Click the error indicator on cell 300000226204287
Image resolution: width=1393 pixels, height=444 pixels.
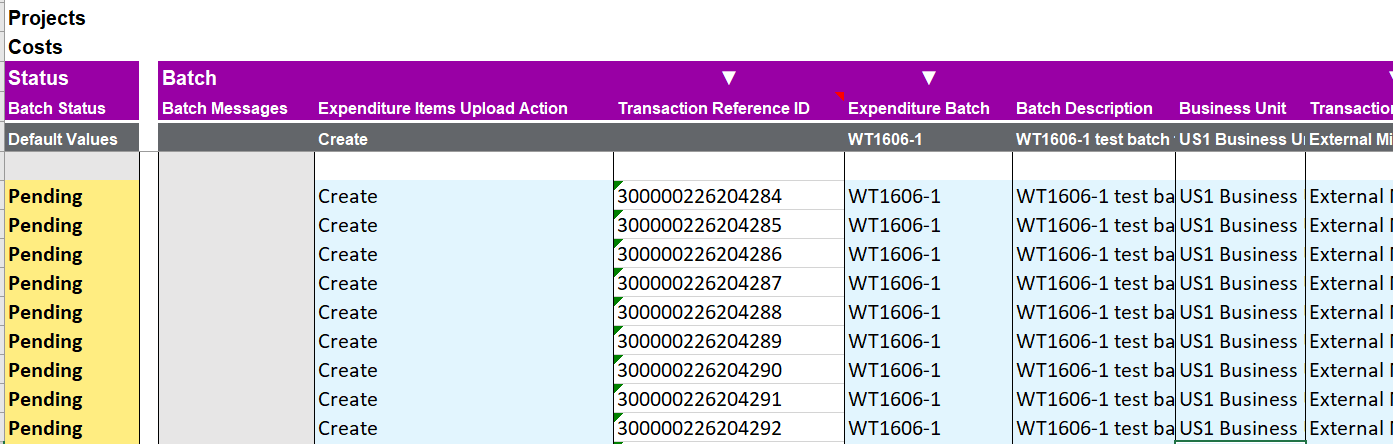618,272
